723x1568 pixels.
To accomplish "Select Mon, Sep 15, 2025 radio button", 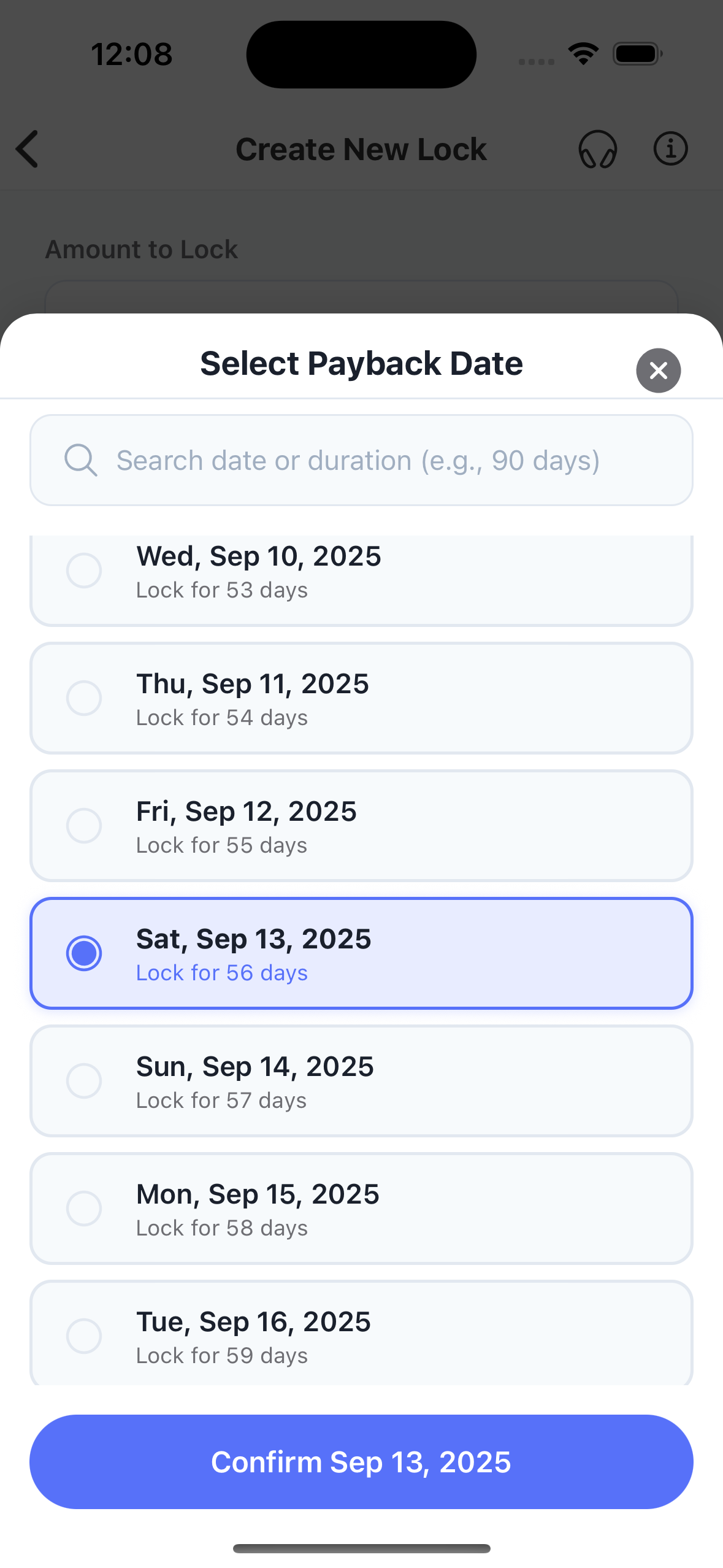I will [x=84, y=1209].
